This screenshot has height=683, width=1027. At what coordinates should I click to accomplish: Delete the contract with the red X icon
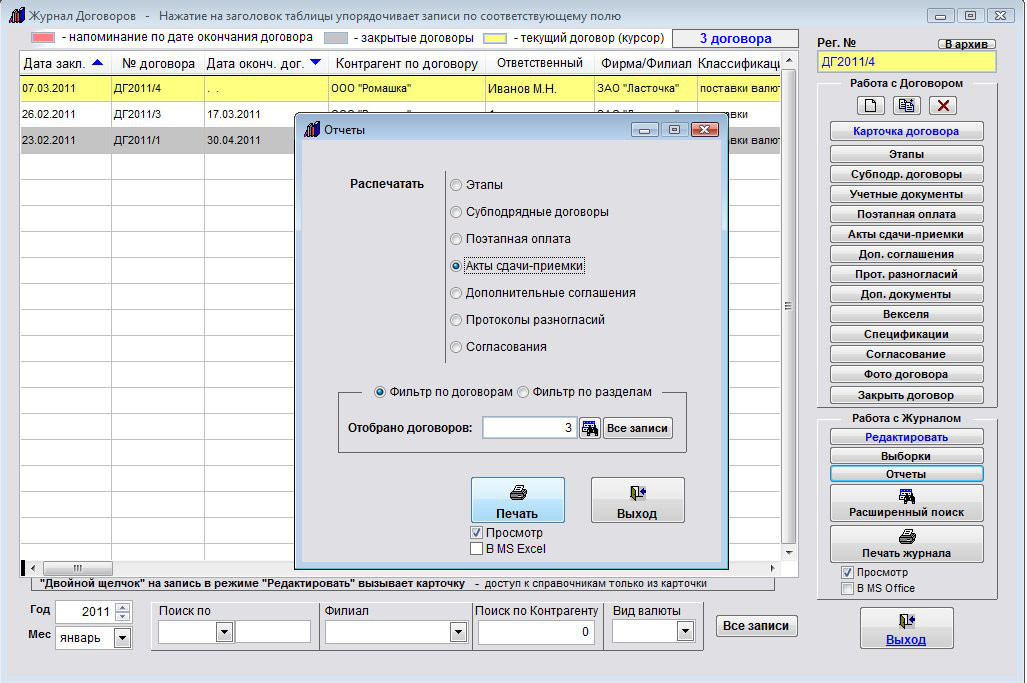click(x=943, y=105)
